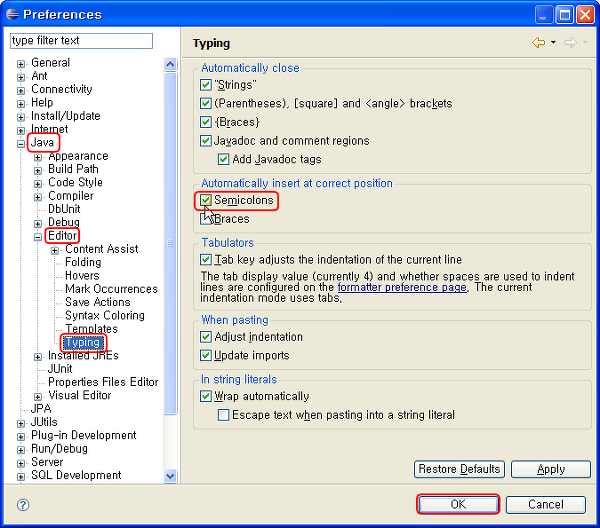Image resolution: width=600 pixels, height=528 pixels.
Task: Expand the Visual Editor tree node
Action: (x=38, y=397)
